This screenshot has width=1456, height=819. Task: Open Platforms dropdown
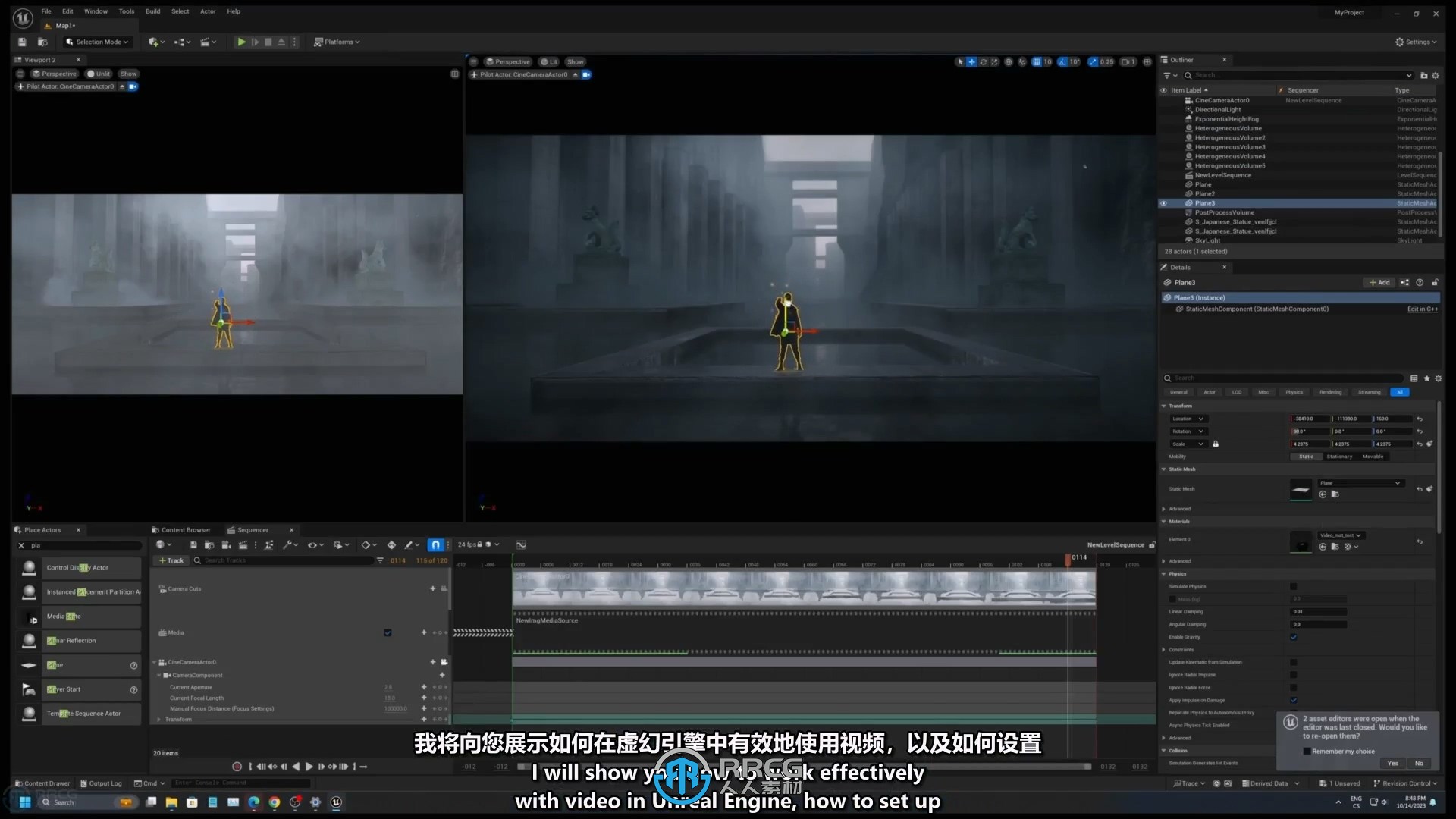(x=337, y=42)
